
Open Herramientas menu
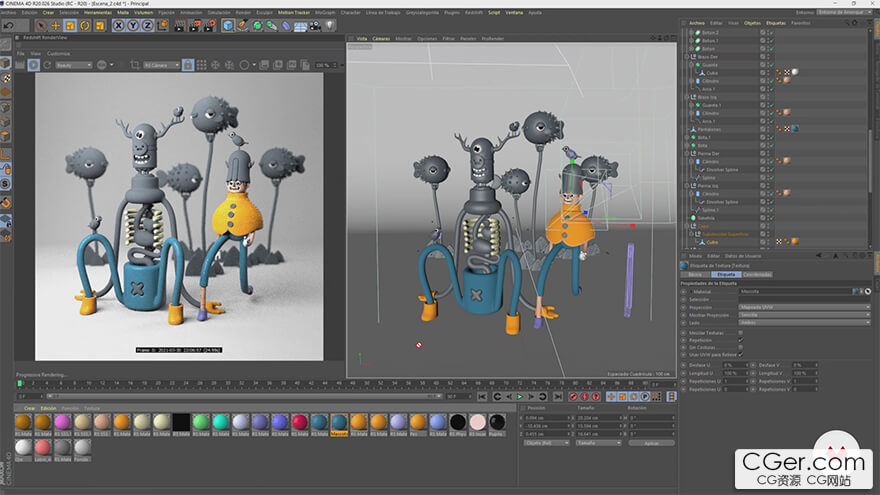coord(98,12)
